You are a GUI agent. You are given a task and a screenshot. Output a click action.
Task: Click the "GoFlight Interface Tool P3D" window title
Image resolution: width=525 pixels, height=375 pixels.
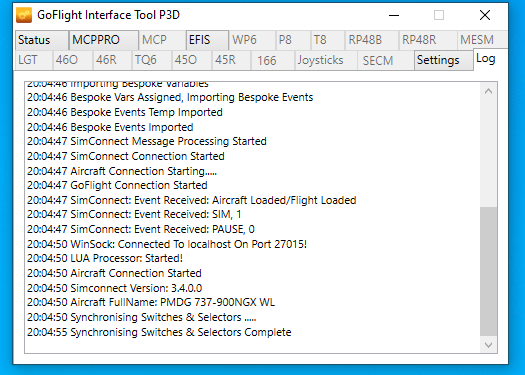coord(108,15)
